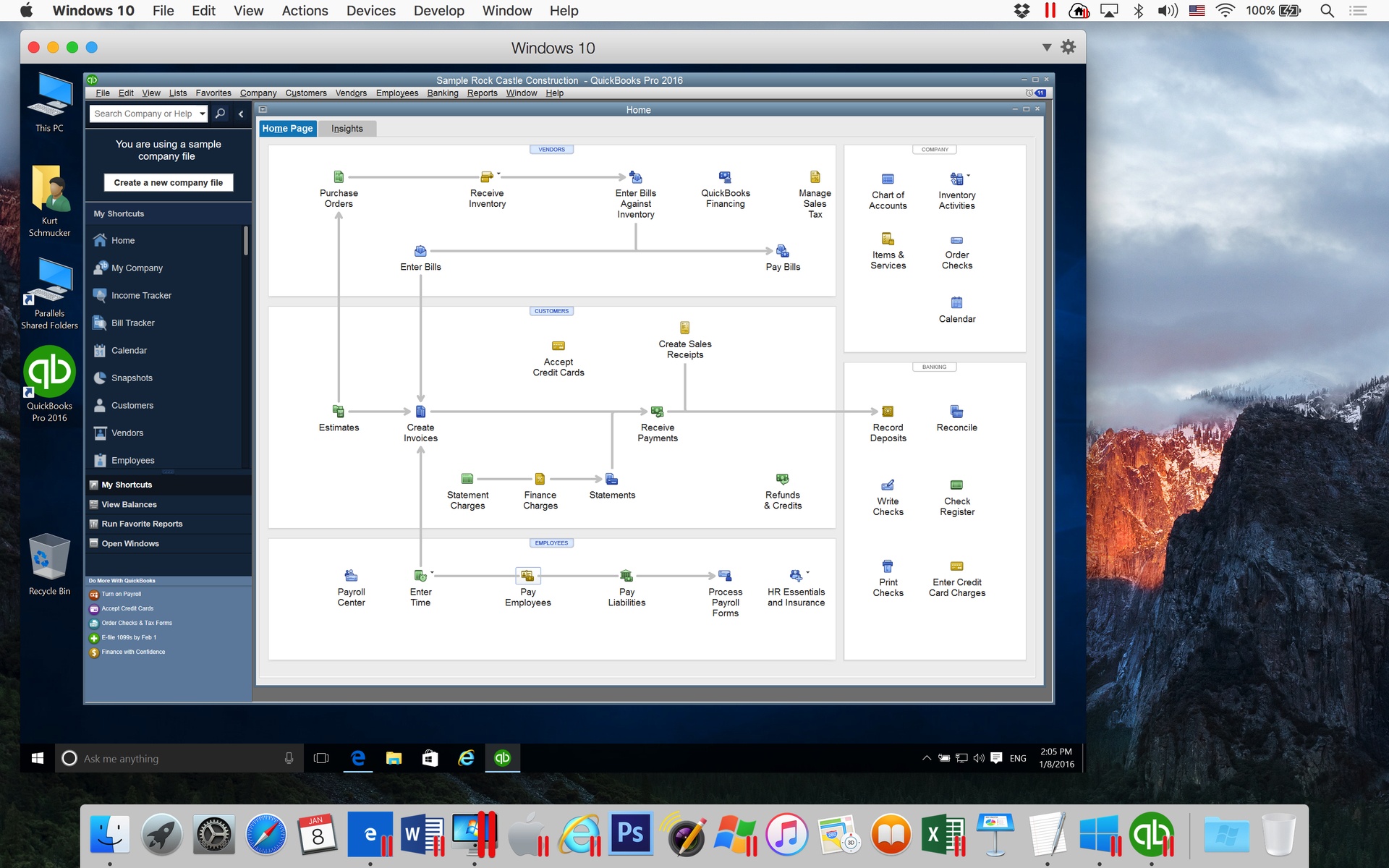Go to Income Tracker shortcut
Viewport: 1389px width, 868px height.
(141, 296)
